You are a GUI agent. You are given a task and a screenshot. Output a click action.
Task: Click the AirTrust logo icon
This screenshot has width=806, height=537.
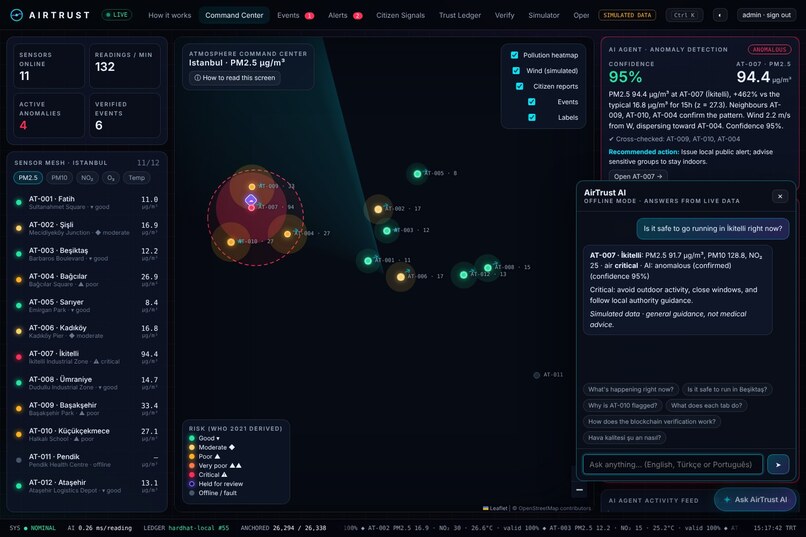(16, 15)
